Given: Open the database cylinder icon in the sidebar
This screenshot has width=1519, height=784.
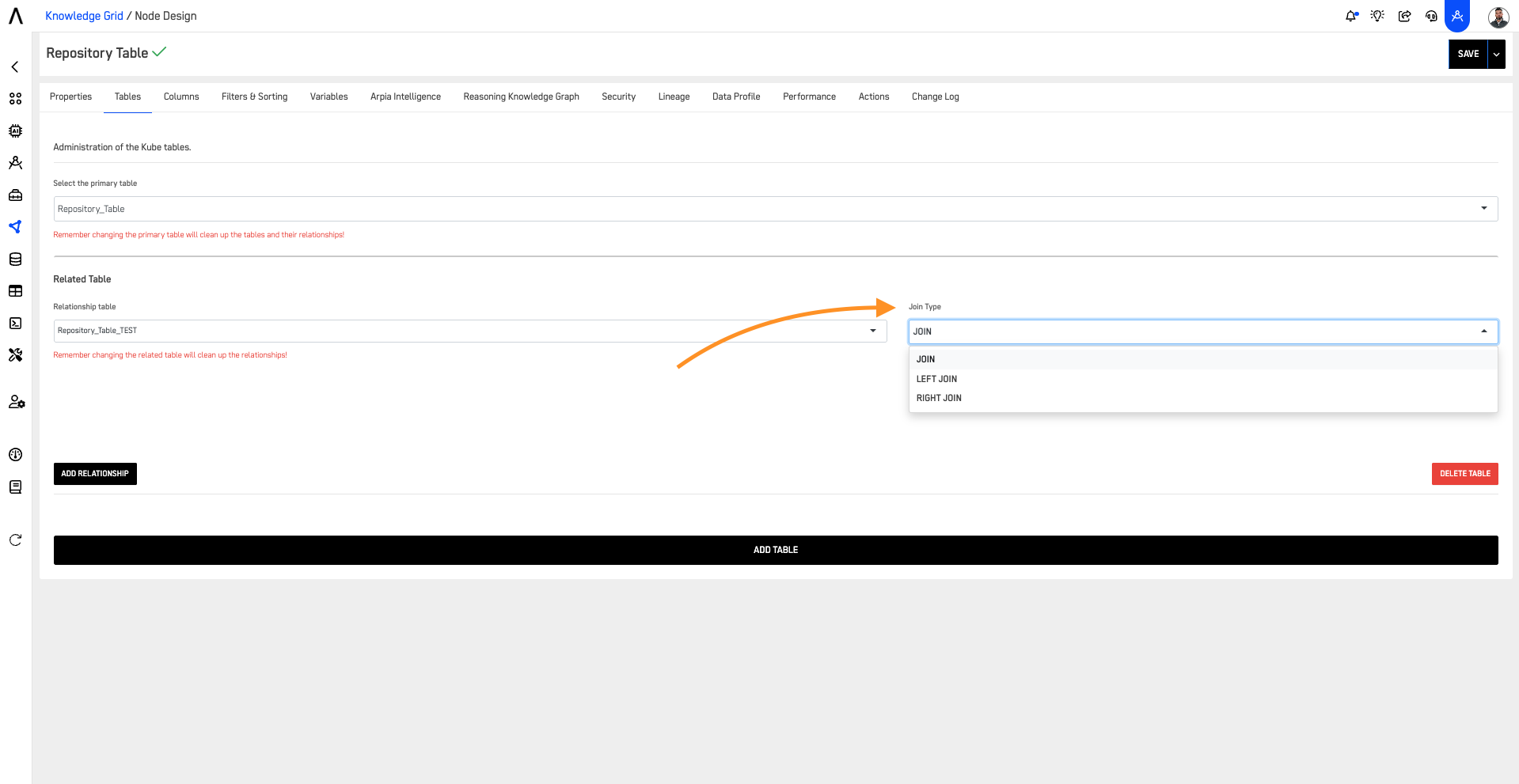Looking at the screenshot, I should tap(15, 259).
